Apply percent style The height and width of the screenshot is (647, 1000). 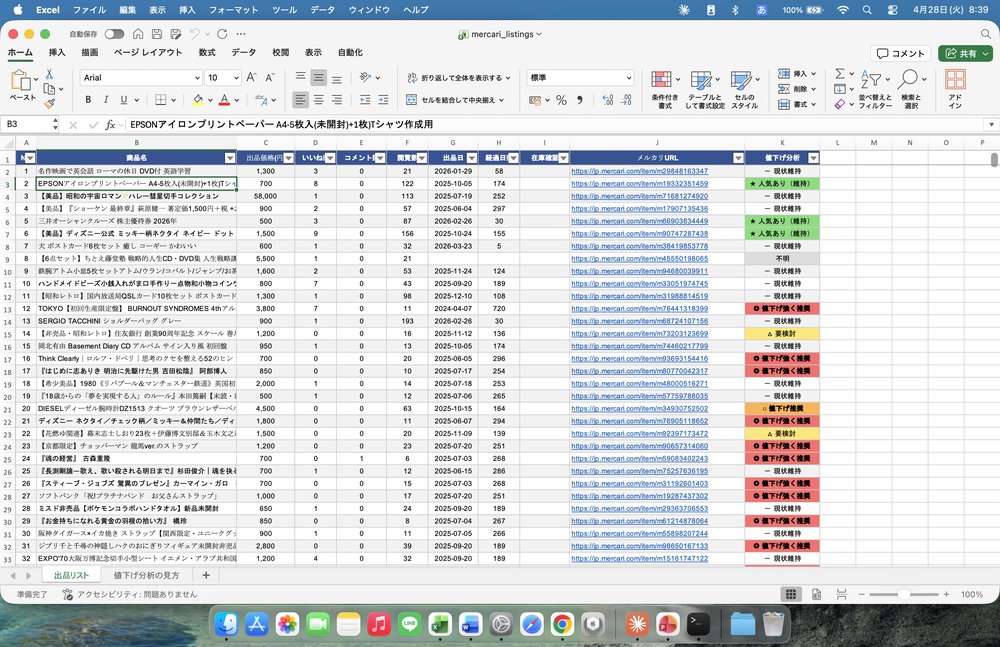(561, 100)
